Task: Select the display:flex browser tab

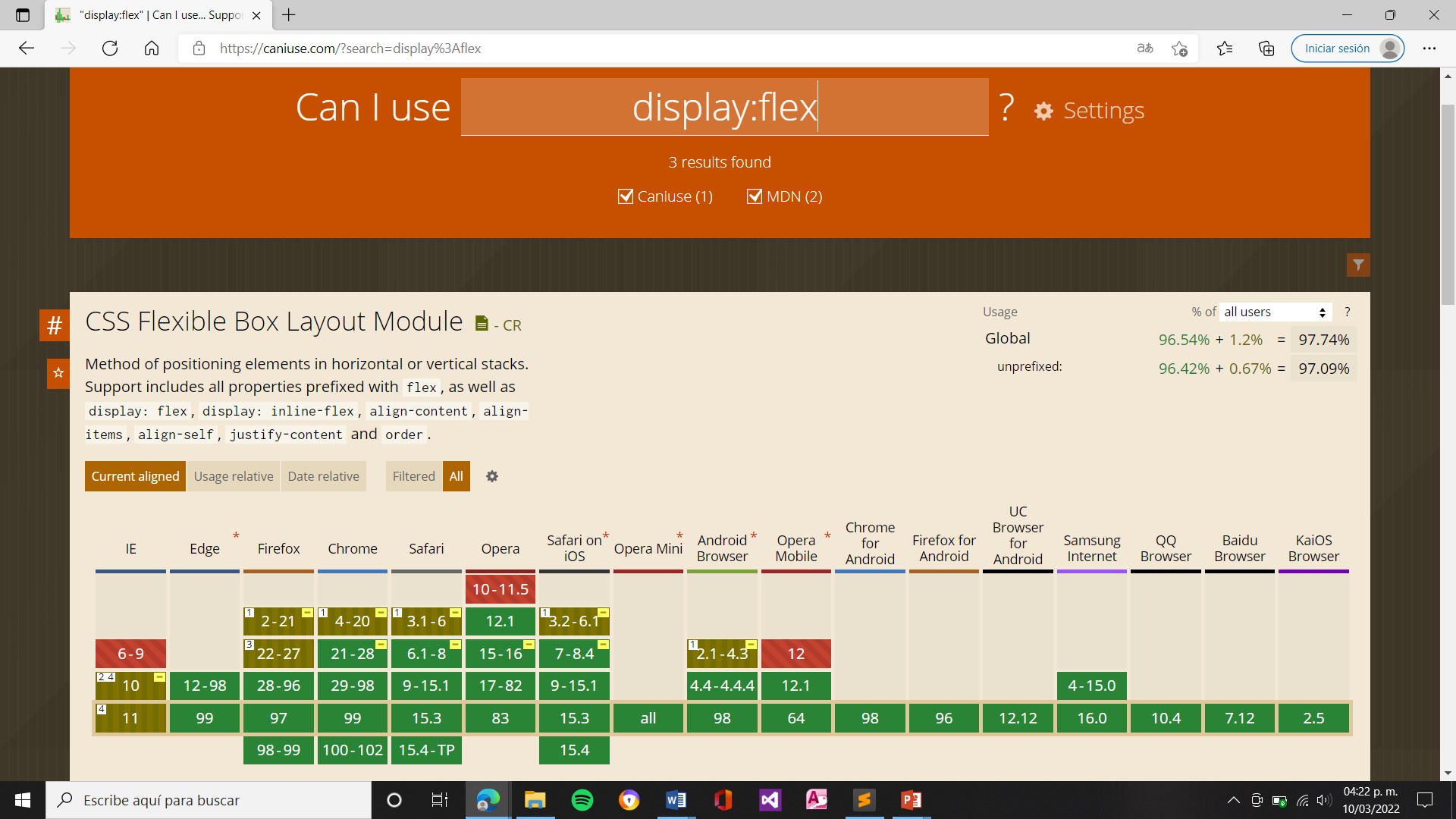Action: coord(158,15)
